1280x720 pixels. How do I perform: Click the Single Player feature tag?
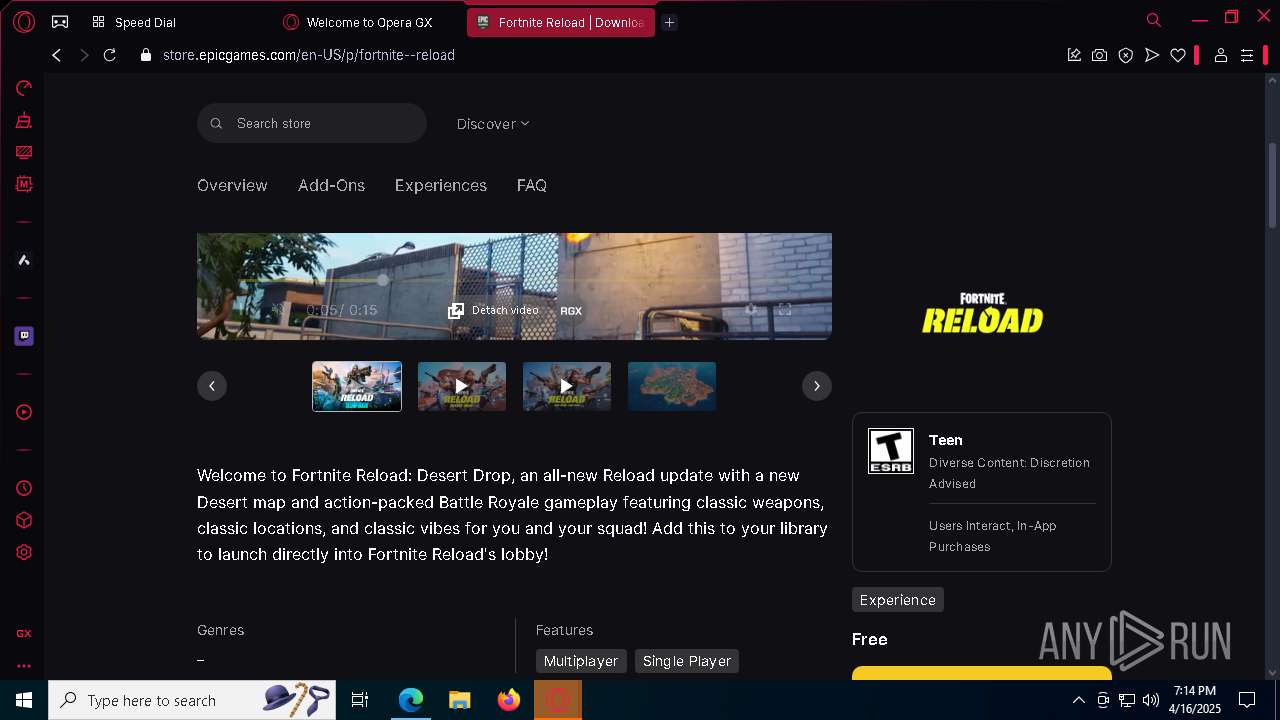tap(687, 661)
